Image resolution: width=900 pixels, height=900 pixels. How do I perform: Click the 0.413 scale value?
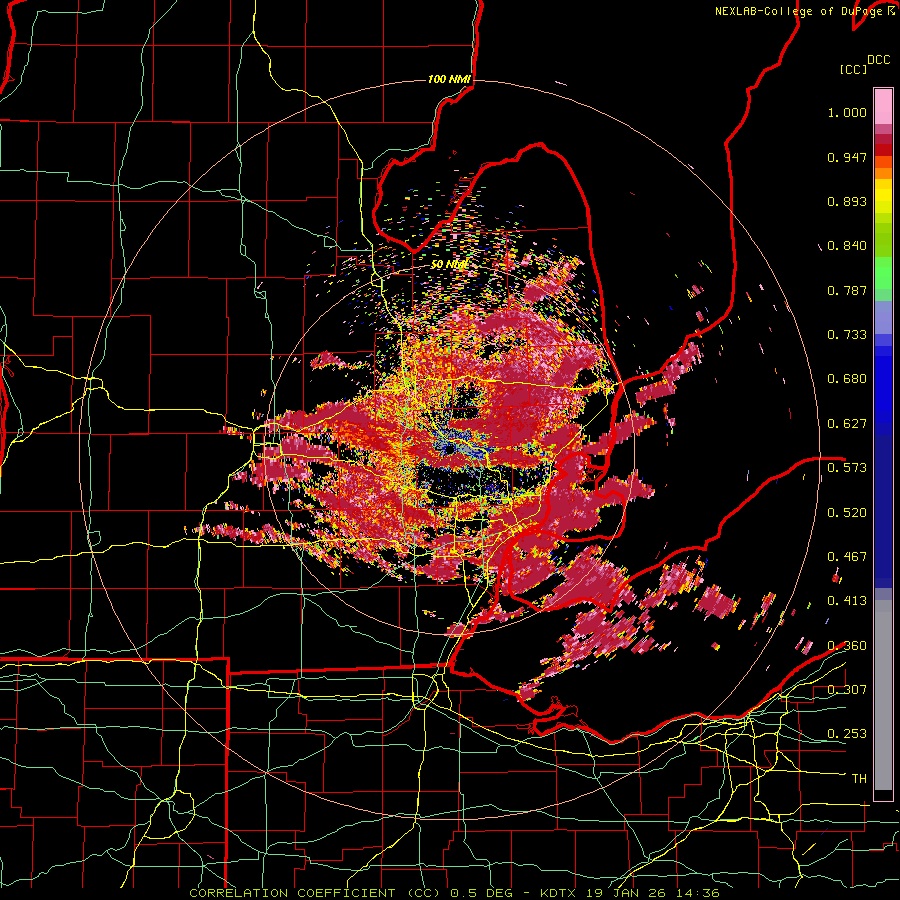[847, 601]
